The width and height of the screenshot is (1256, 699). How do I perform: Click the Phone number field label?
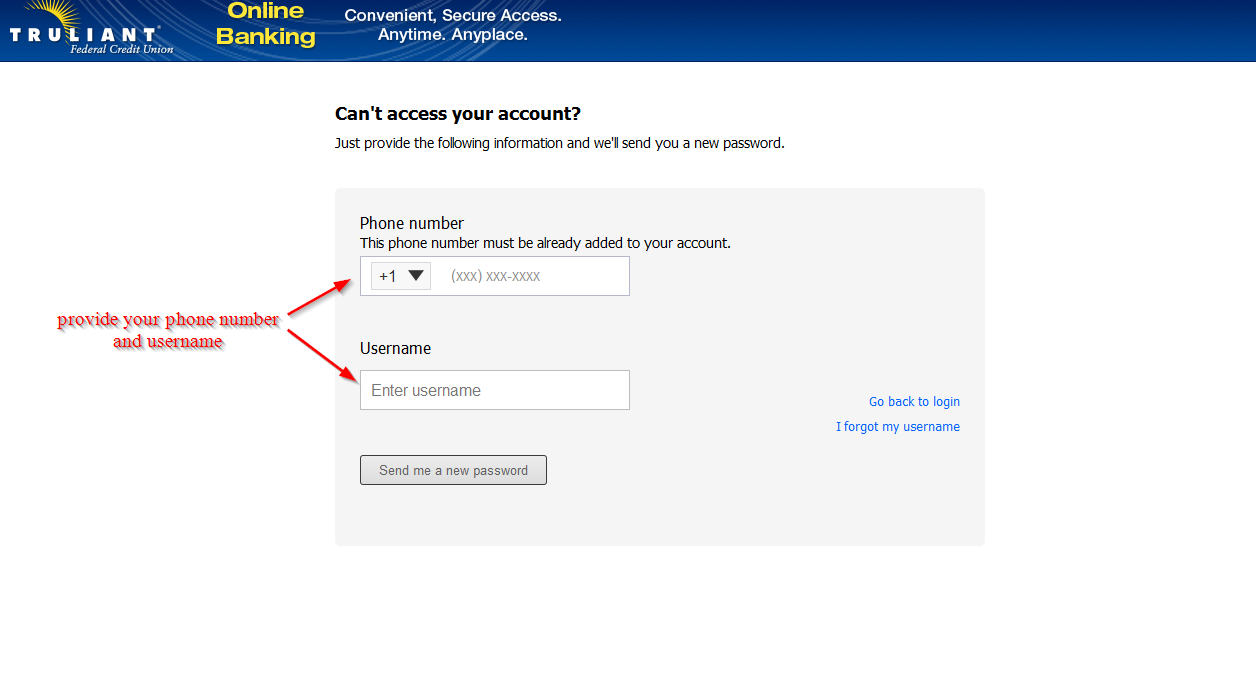pos(412,223)
